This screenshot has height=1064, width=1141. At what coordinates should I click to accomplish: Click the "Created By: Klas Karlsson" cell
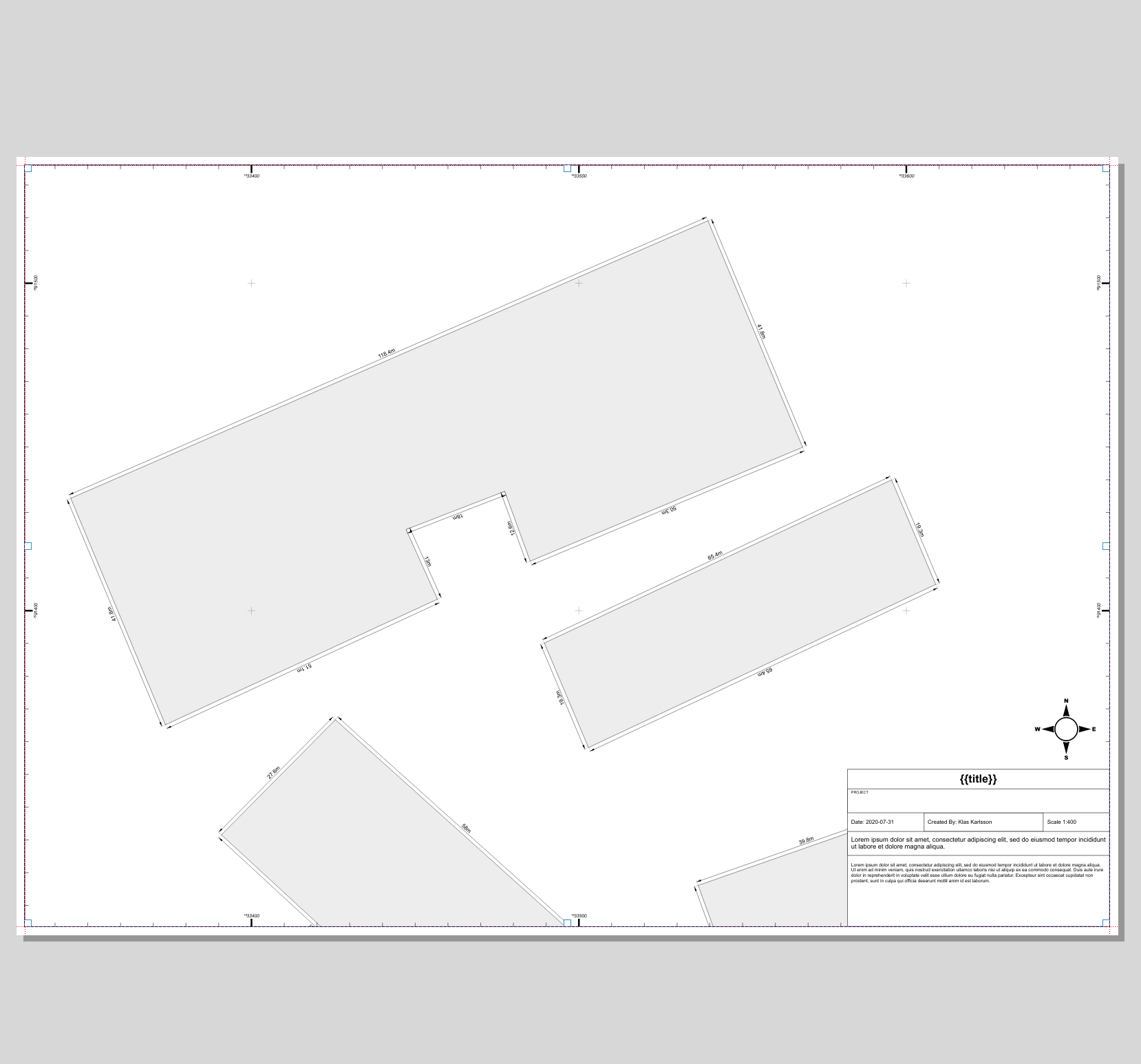coord(960,822)
